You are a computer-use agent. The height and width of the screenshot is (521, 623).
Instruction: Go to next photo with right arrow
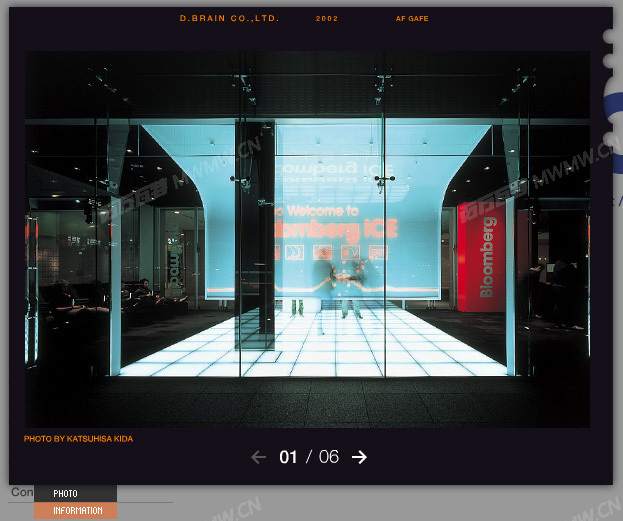(359, 457)
